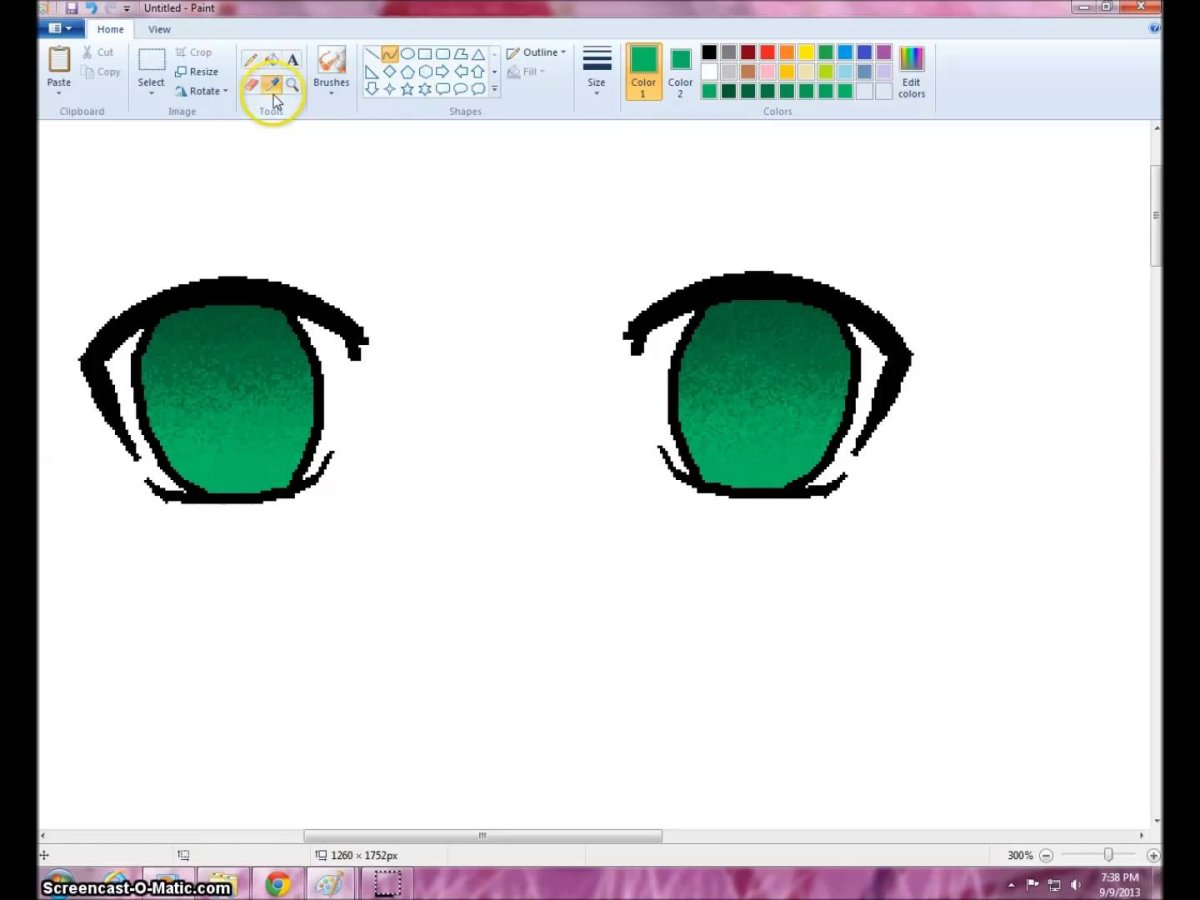Open the Home ribbon tab
This screenshot has height=900, width=1200.
[x=110, y=30]
